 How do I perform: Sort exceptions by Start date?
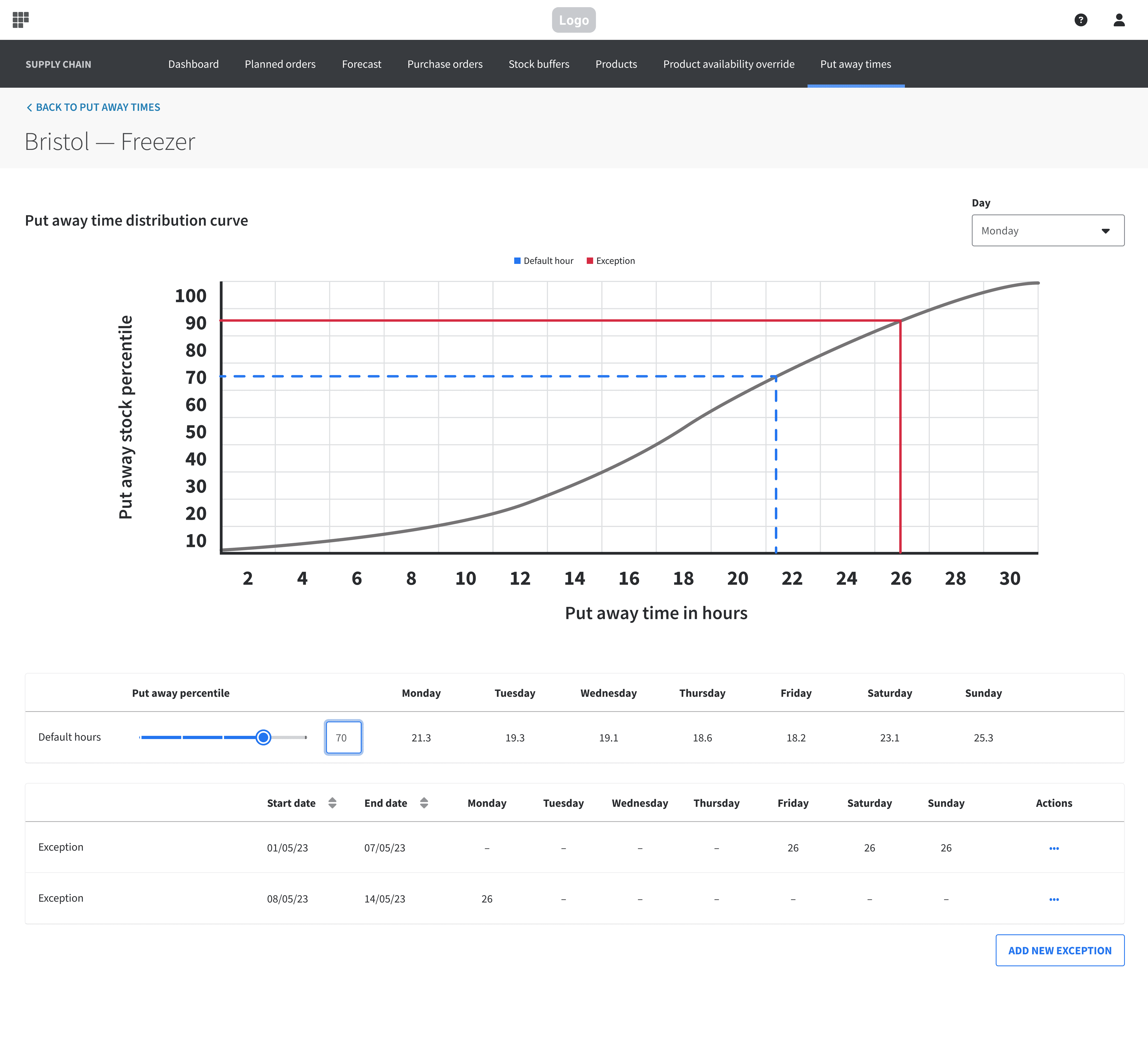[332, 803]
